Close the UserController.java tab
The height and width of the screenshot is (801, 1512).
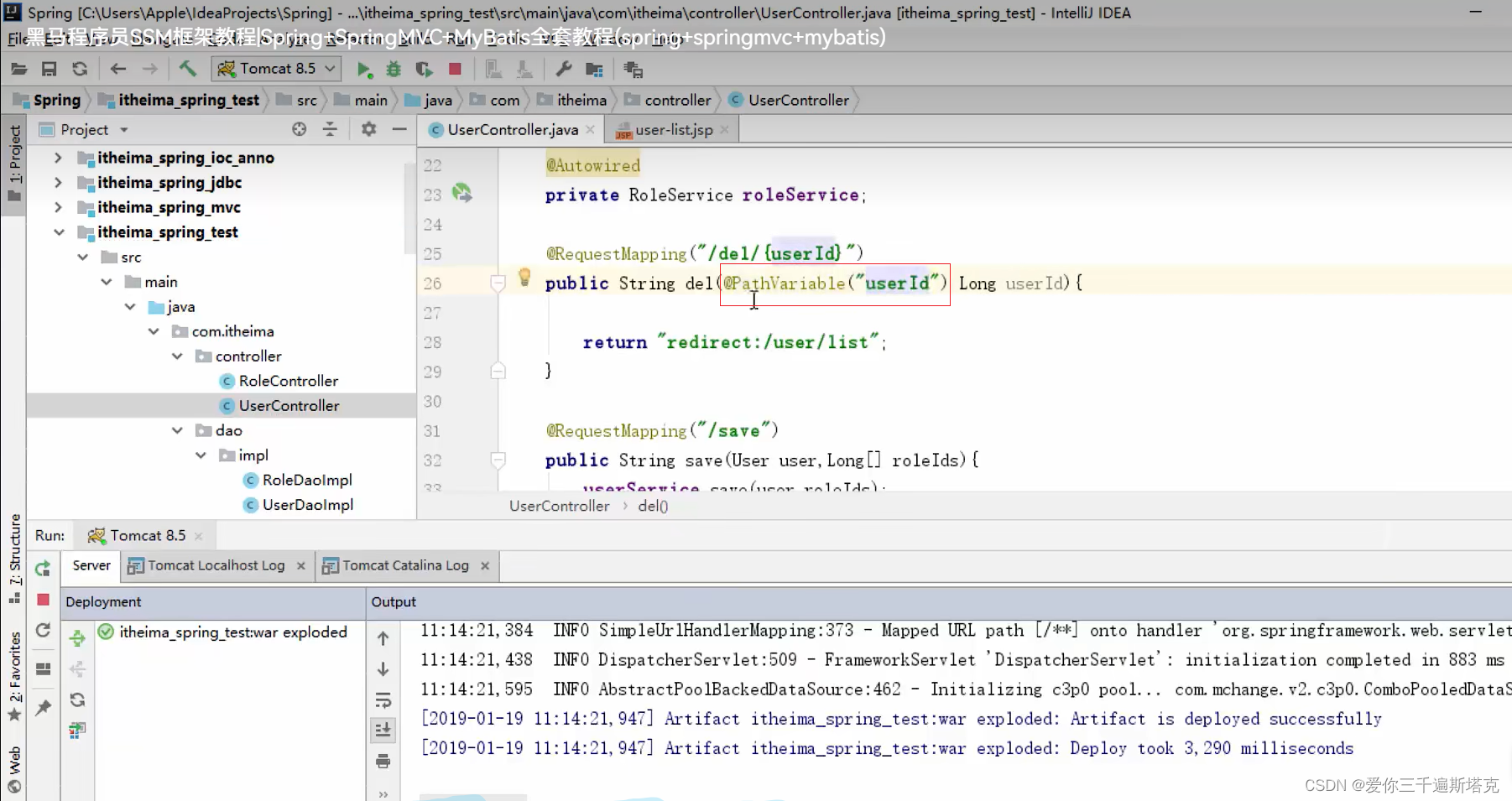point(591,130)
